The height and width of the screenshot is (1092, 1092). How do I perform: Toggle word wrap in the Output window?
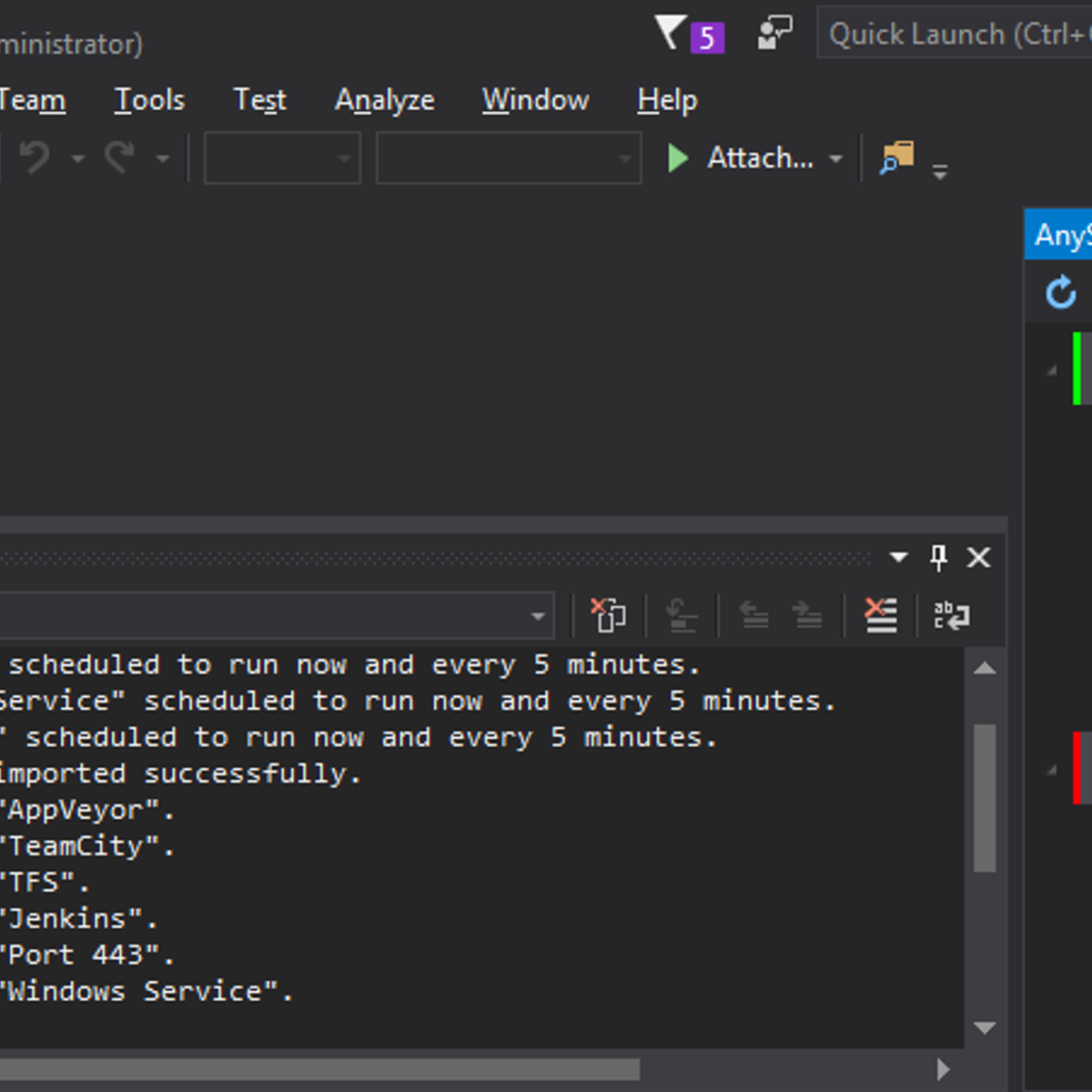click(952, 614)
